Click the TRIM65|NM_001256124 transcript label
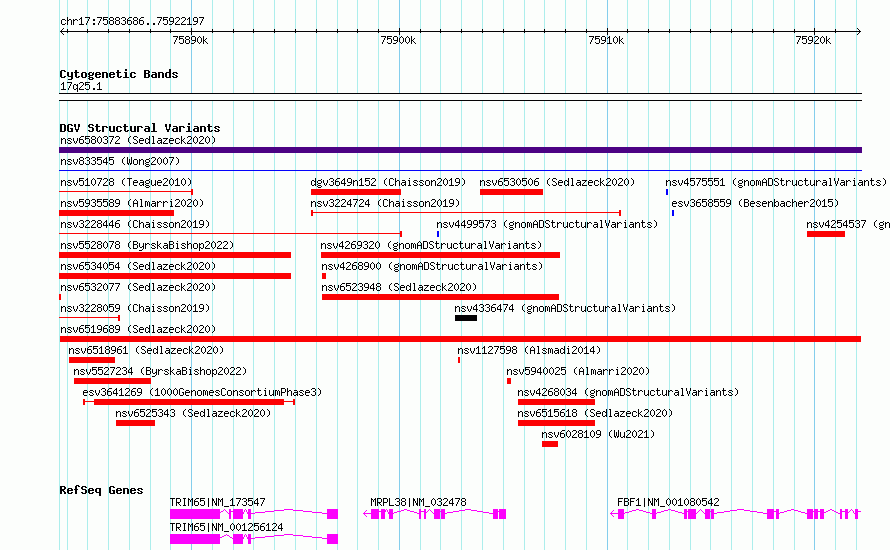Screen dimensions: 890x550 click(x=226, y=527)
